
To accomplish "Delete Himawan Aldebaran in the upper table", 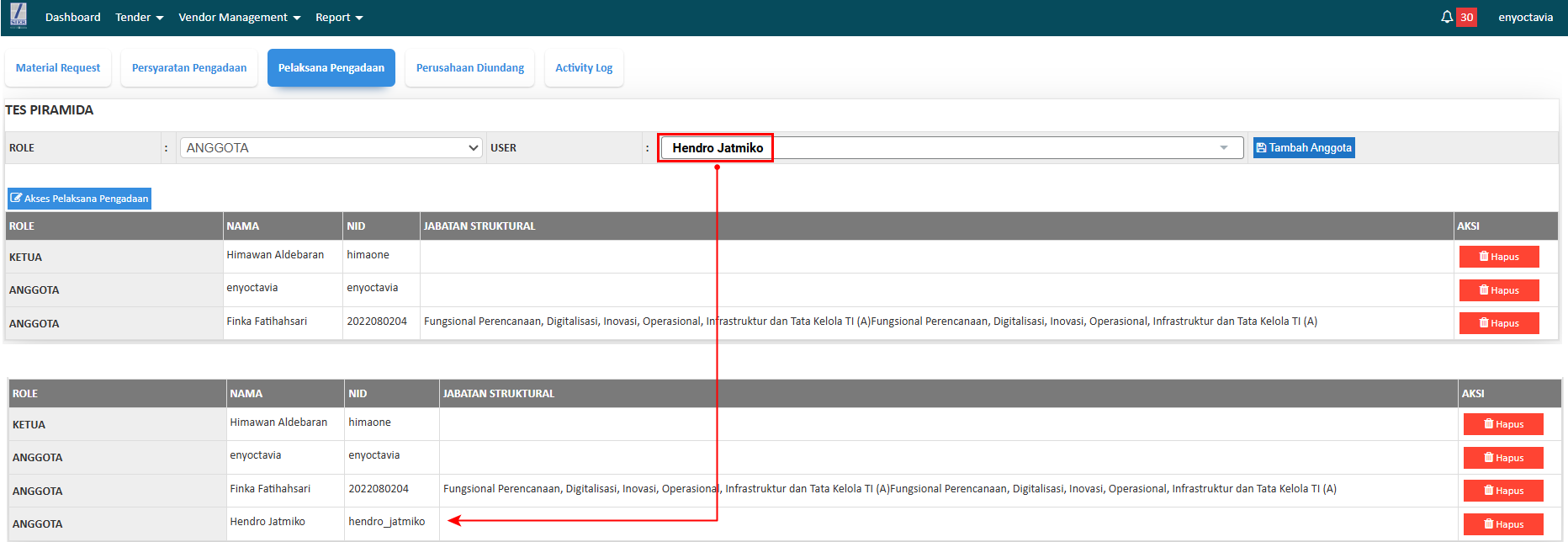I will (1499, 257).
